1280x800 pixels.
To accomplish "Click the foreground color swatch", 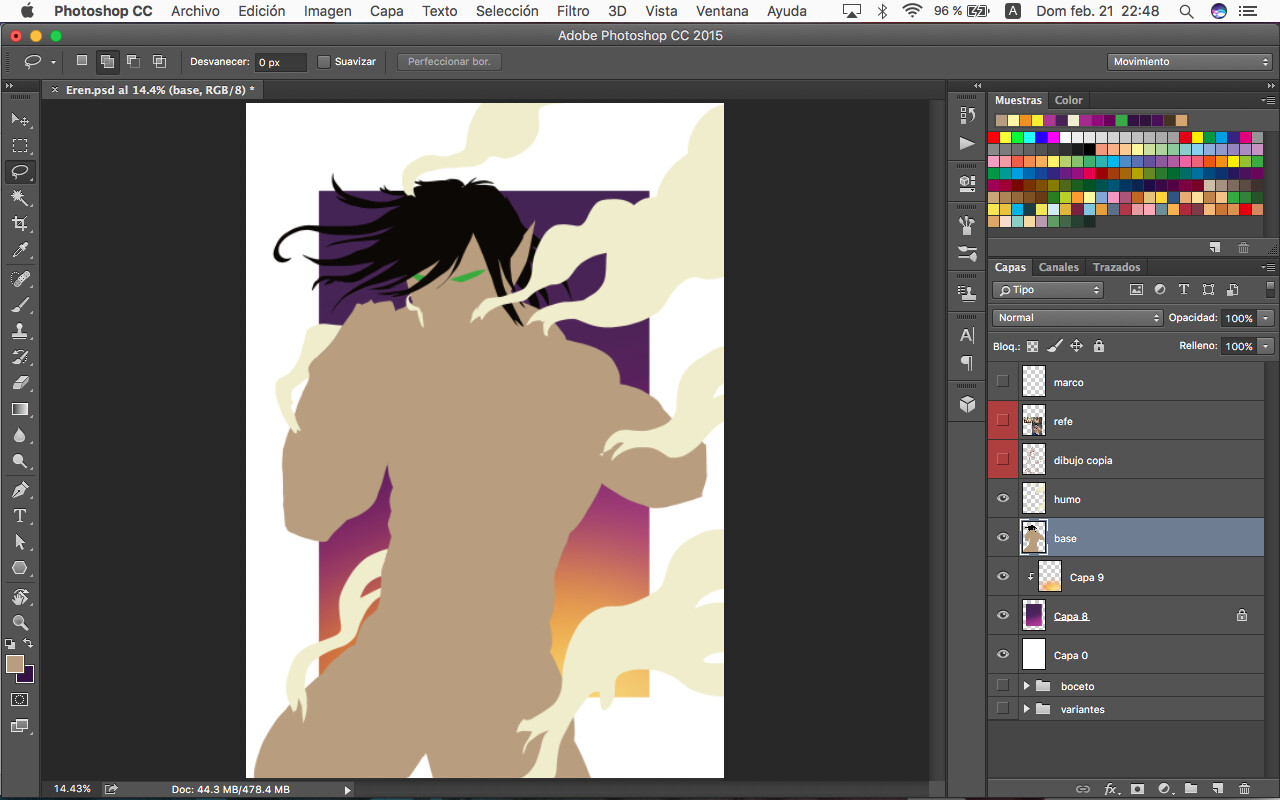I will 14,664.
